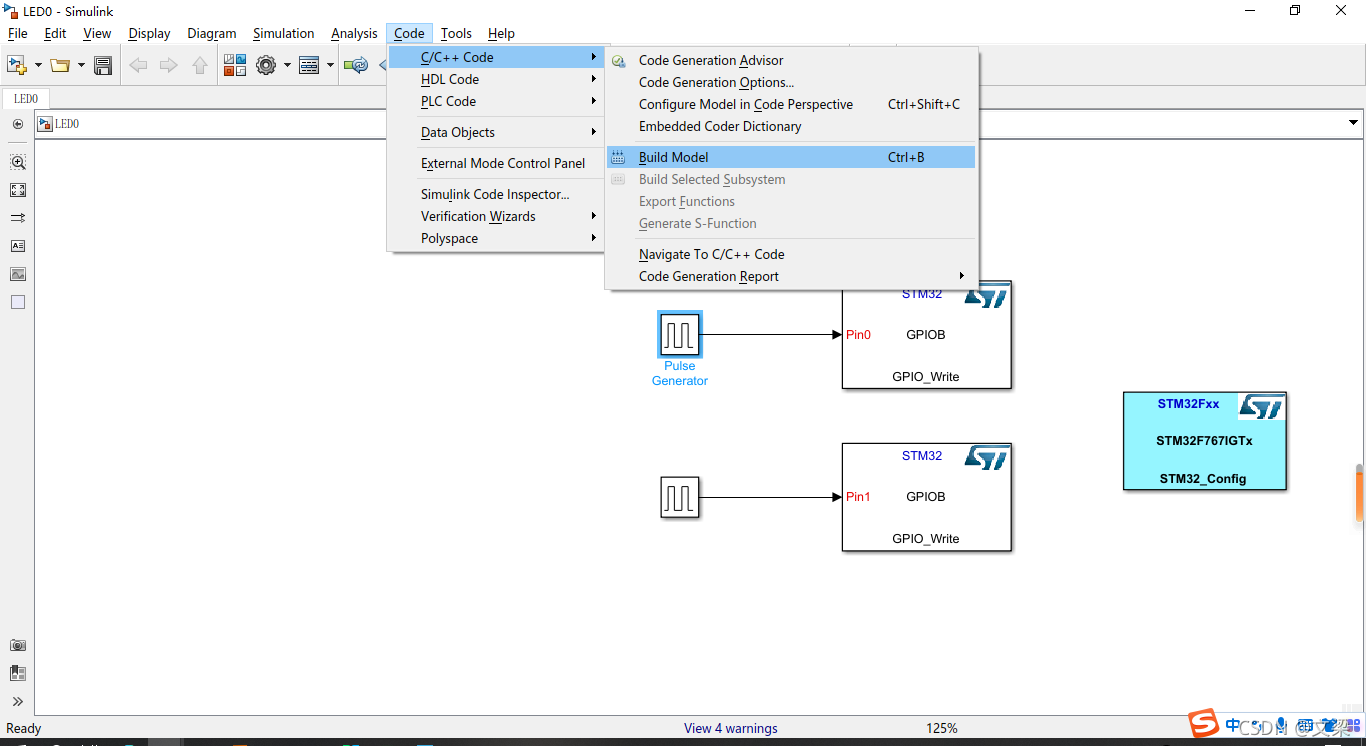Open the Diagram menu
Image resolution: width=1366 pixels, height=746 pixels.
coord(212,33)
